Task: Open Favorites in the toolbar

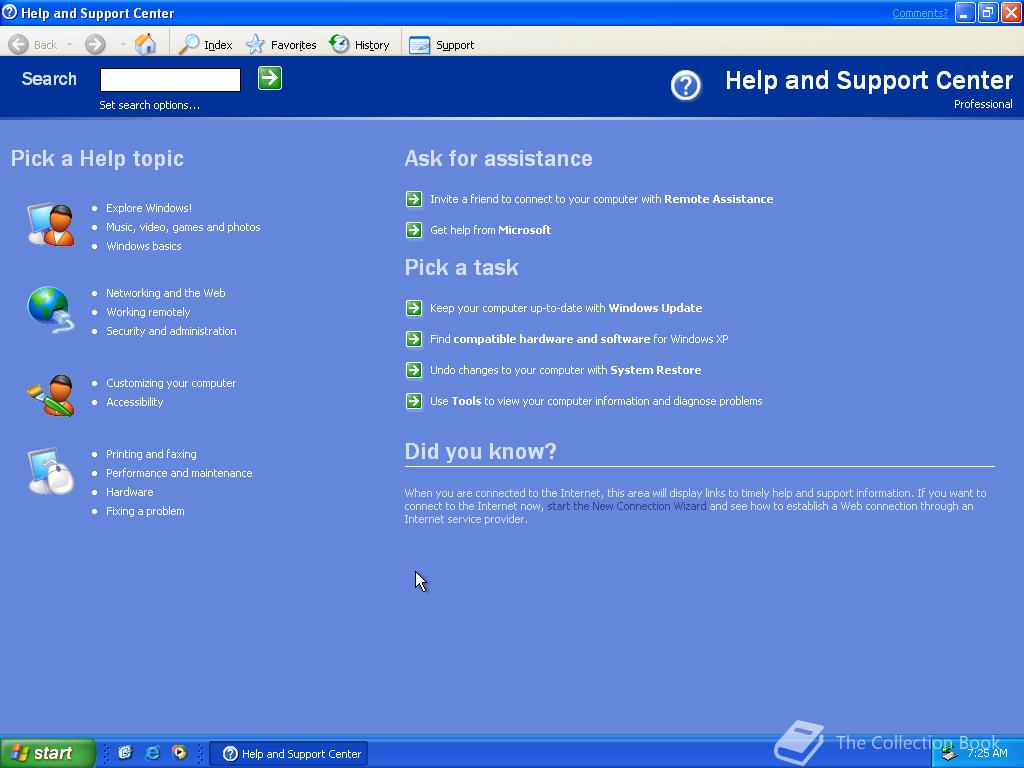Action: coord(281,44)
